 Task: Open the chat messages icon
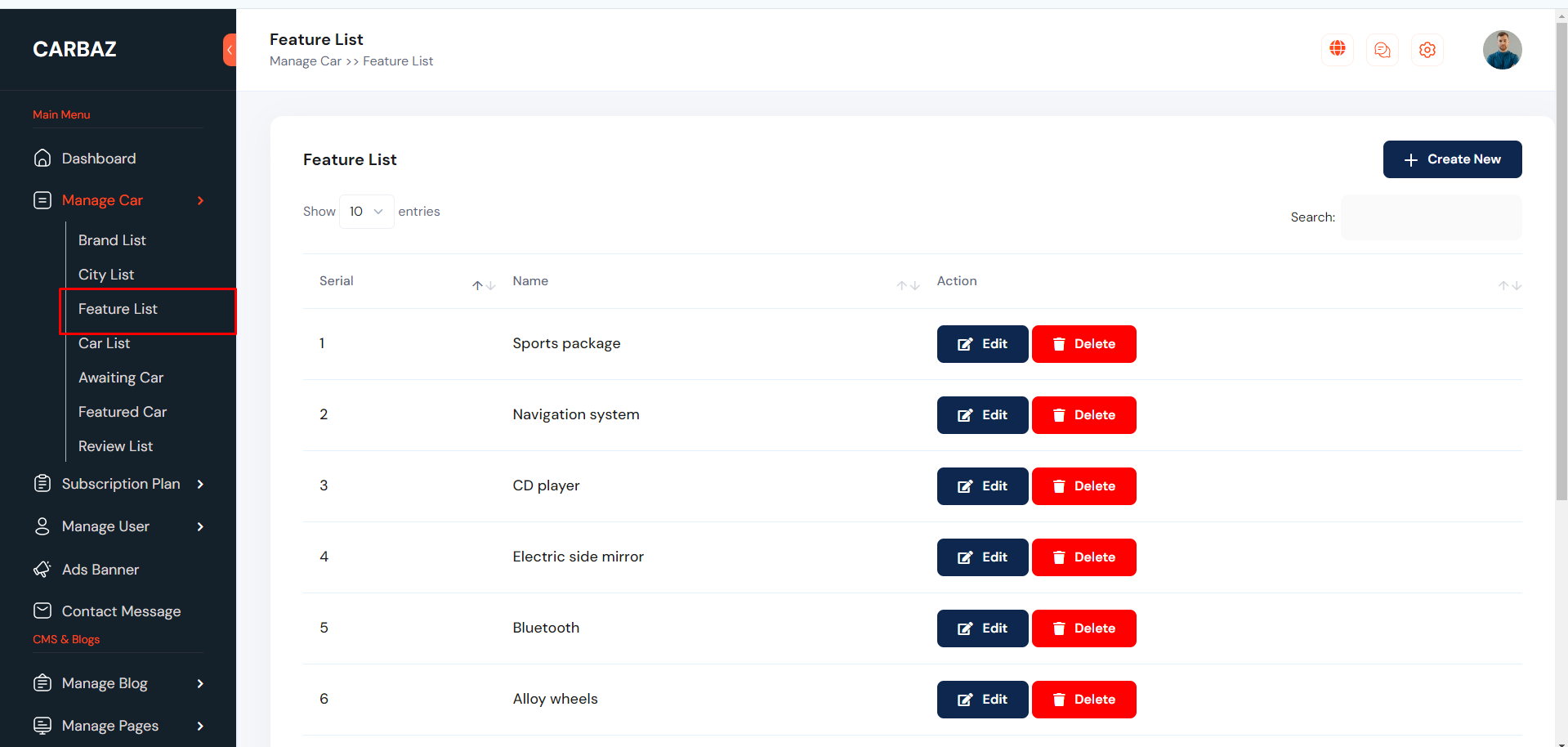(x=1382, y=50)
